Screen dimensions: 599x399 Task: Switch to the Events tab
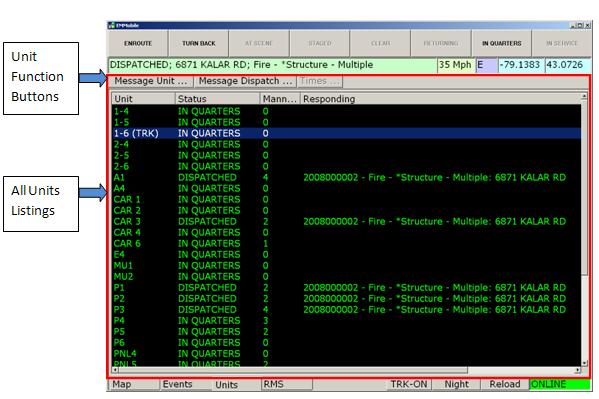tap(185, 384)
